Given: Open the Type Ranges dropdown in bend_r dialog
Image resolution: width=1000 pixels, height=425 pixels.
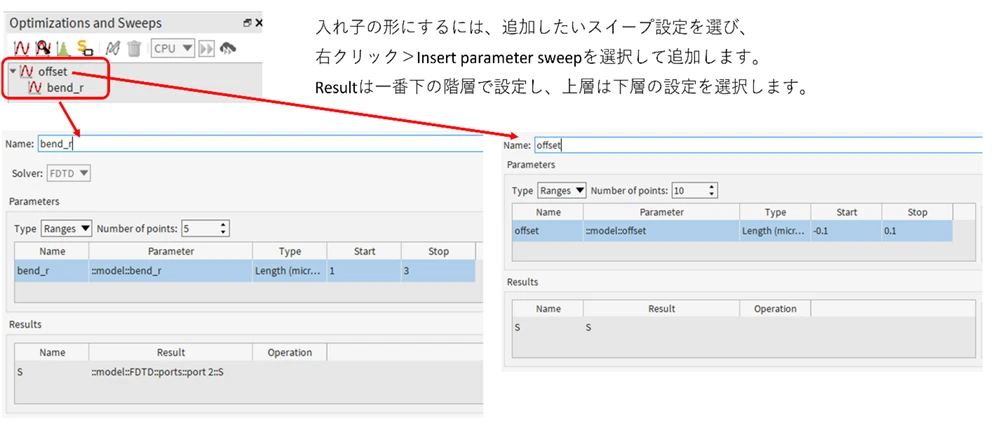Looking at the screenshot, I should [x=67, y=228].
